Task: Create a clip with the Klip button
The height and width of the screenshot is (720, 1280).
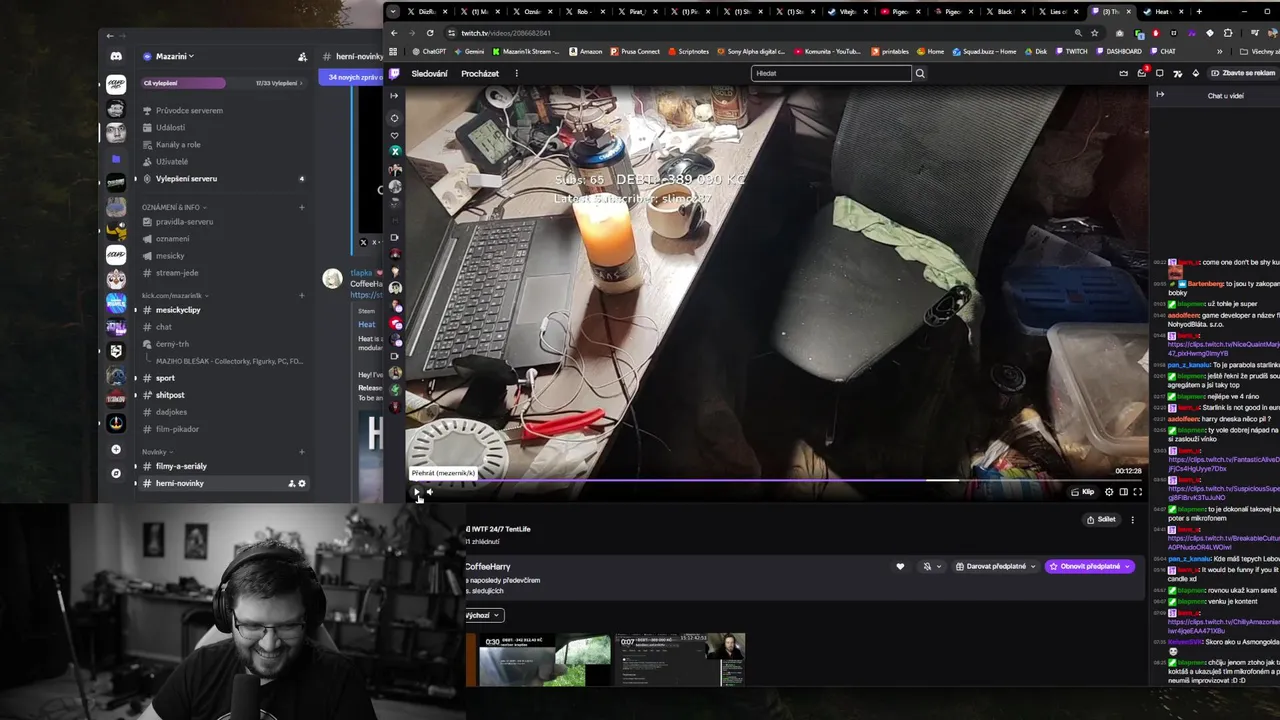Action: coord(1083,492)
